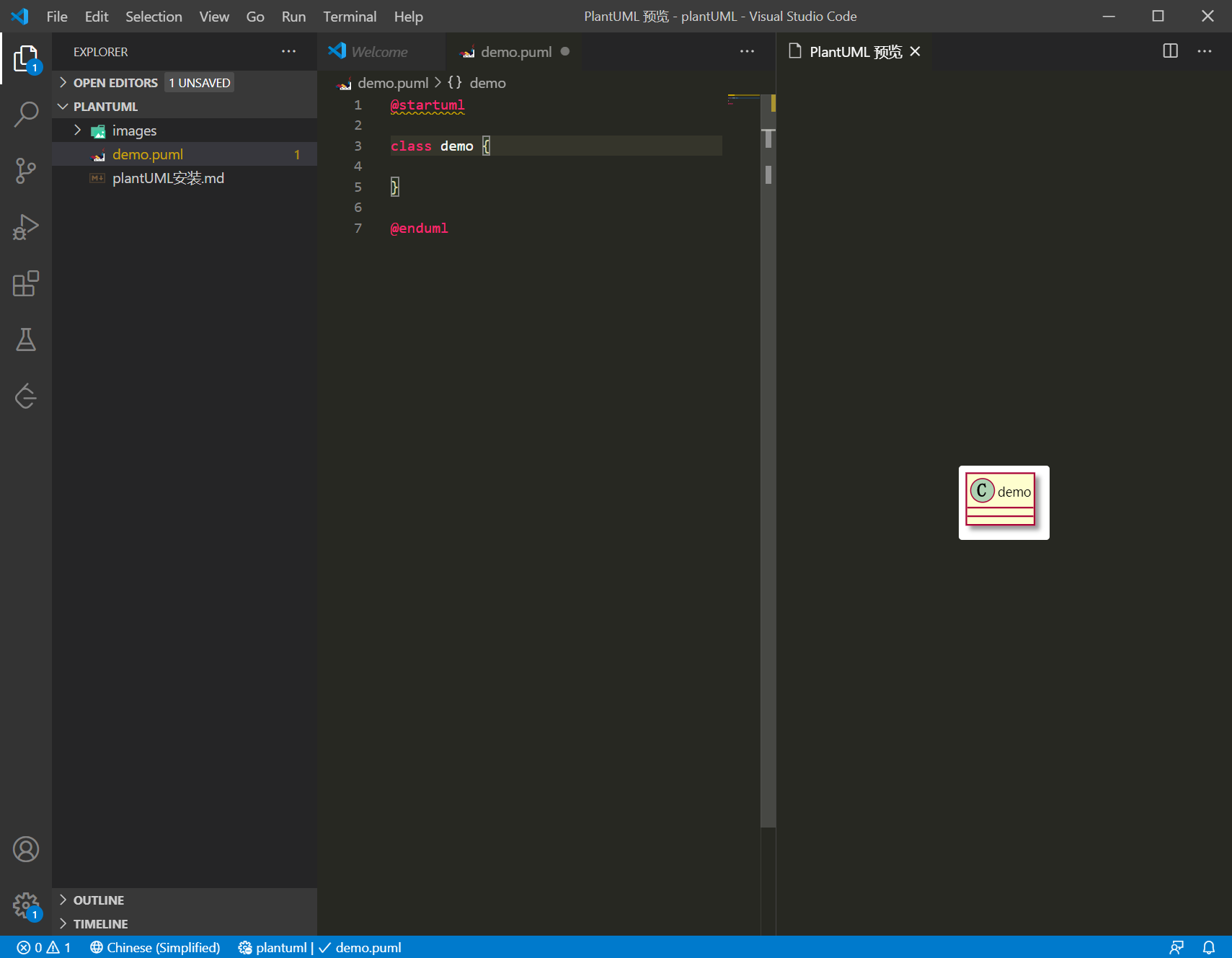Image resolution: width=1232 pixels, height=958 pixels.
Task: Open the Help menu
Action: tap(408, 16)
